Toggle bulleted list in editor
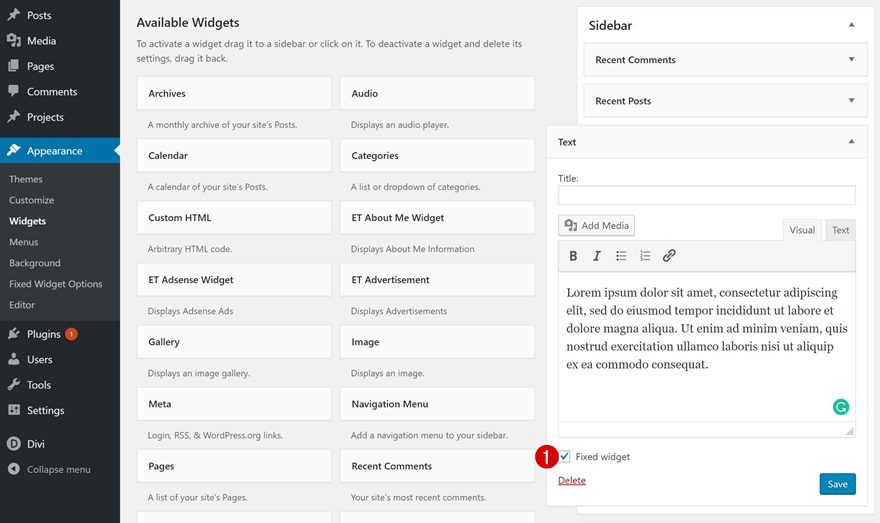880x523 pixels. tap(621, 256)
